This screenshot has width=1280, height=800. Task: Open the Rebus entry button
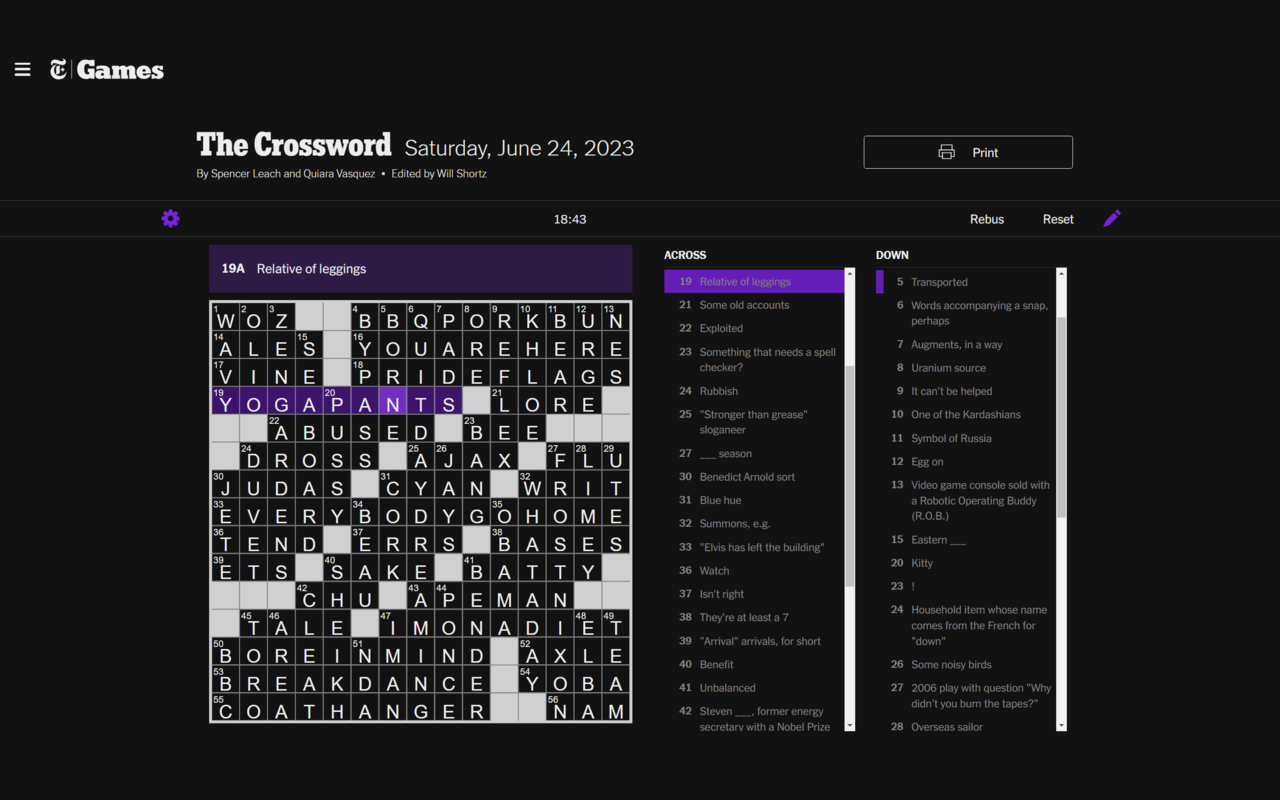point(987,219)
